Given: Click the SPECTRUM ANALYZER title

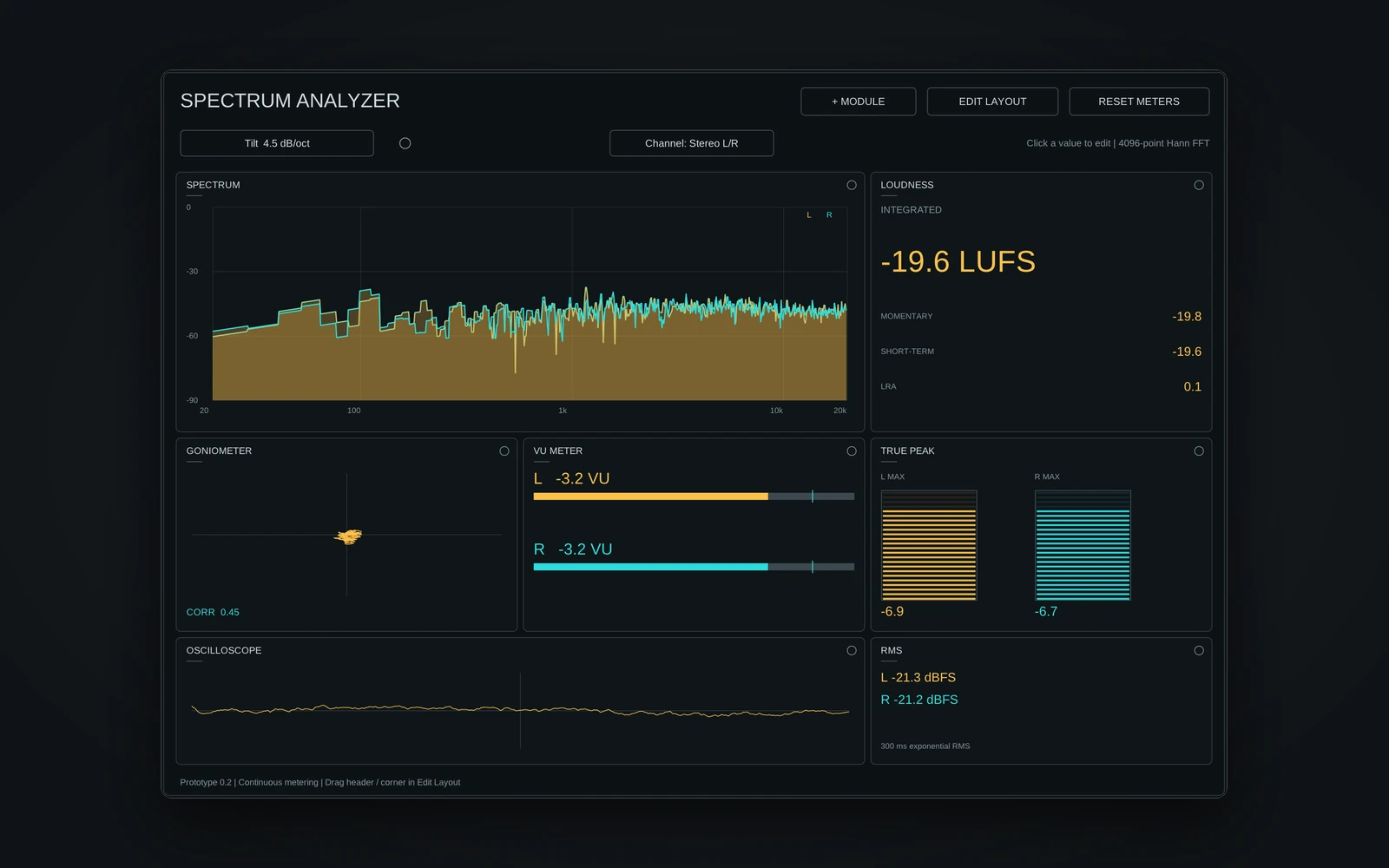Looking at the screenshot, I should click(x=290, y=101).
